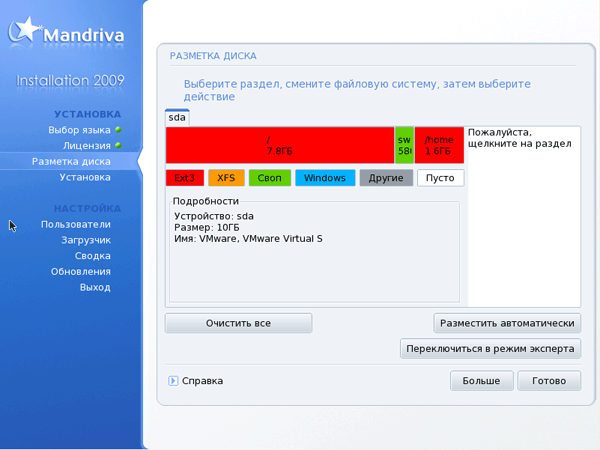Screen dimensions: 600x450
Task: Choose the Другие filesystem type swatch
Action: pyautogui.click(x=386, y=178)
